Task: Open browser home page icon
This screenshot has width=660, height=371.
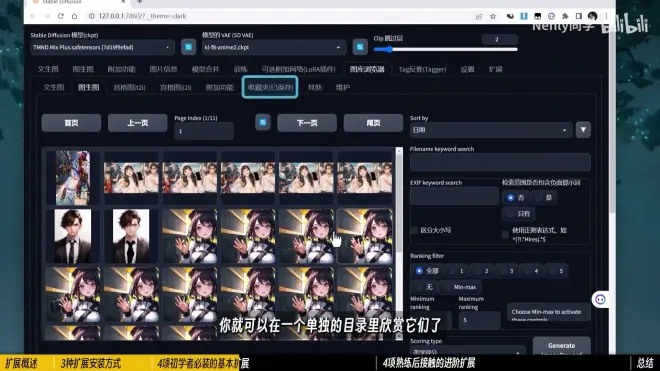Action: [75, 16]
